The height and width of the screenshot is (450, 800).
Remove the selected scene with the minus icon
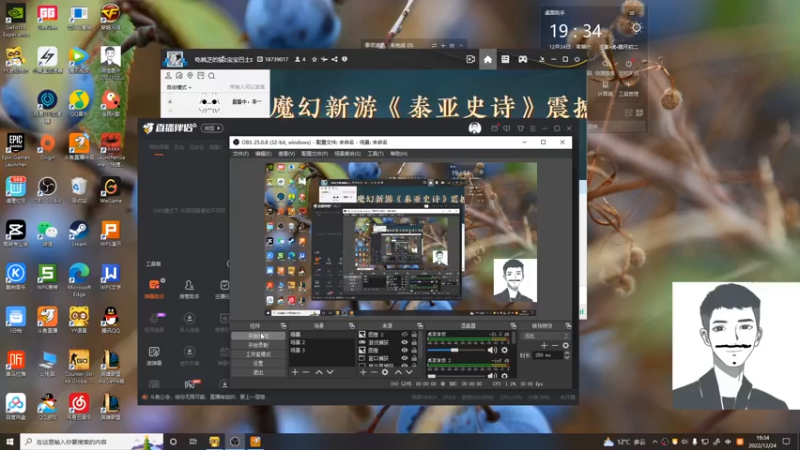[x=306, y=372]
